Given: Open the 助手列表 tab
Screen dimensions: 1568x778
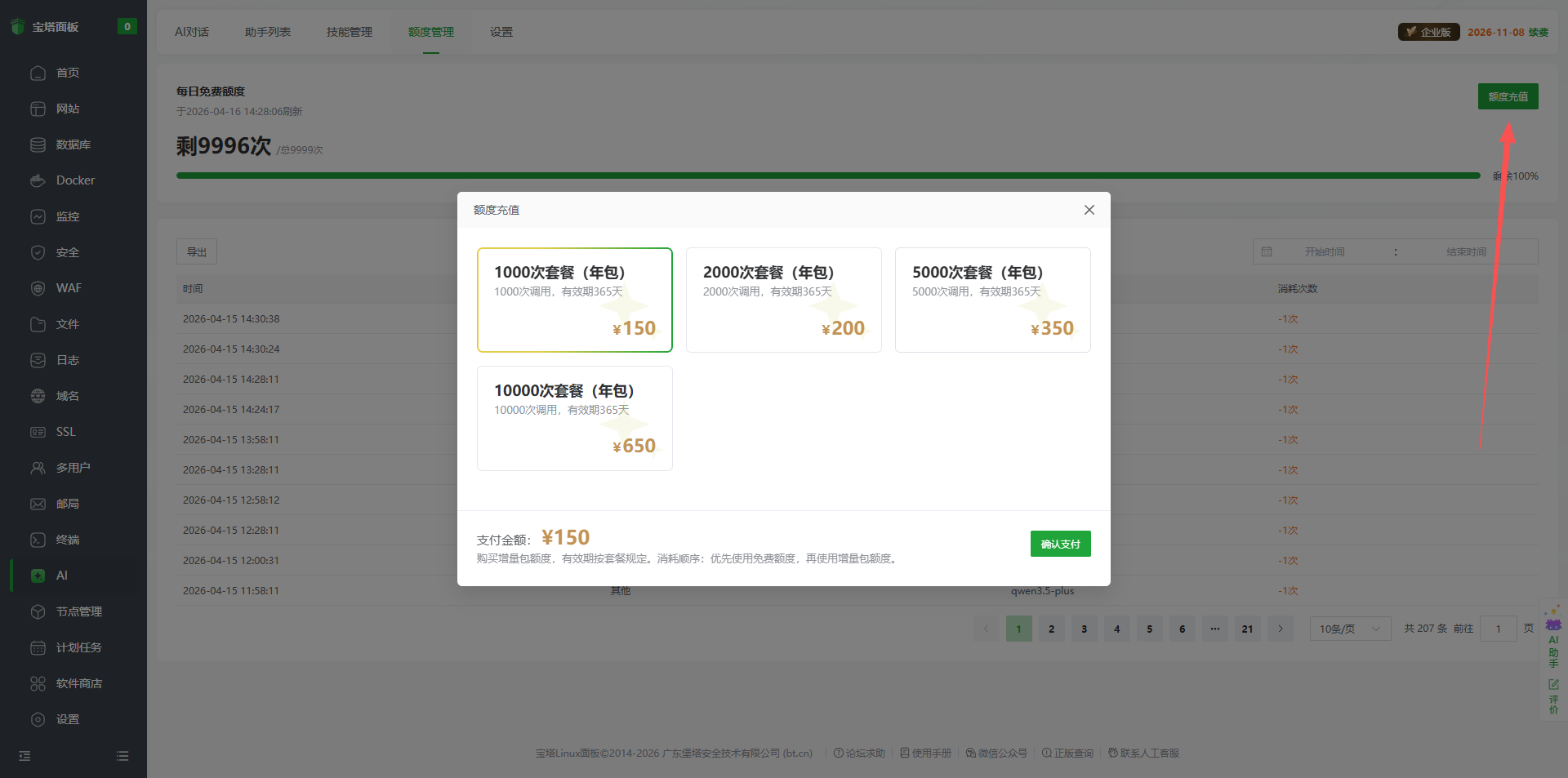Looking at the screenshot, I should 267,32.
